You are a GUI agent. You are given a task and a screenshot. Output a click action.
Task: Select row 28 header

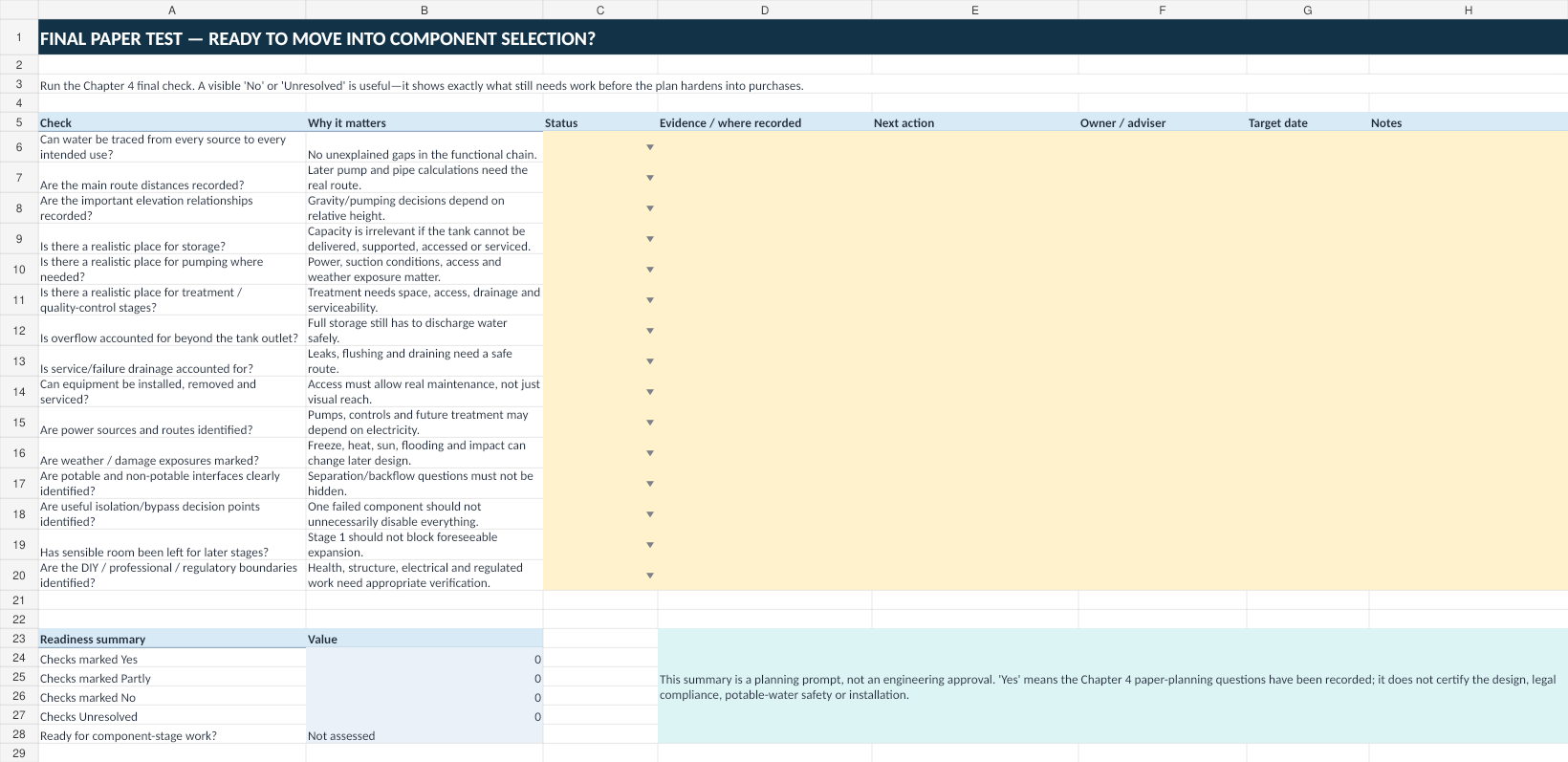click(x=19, y=734)
